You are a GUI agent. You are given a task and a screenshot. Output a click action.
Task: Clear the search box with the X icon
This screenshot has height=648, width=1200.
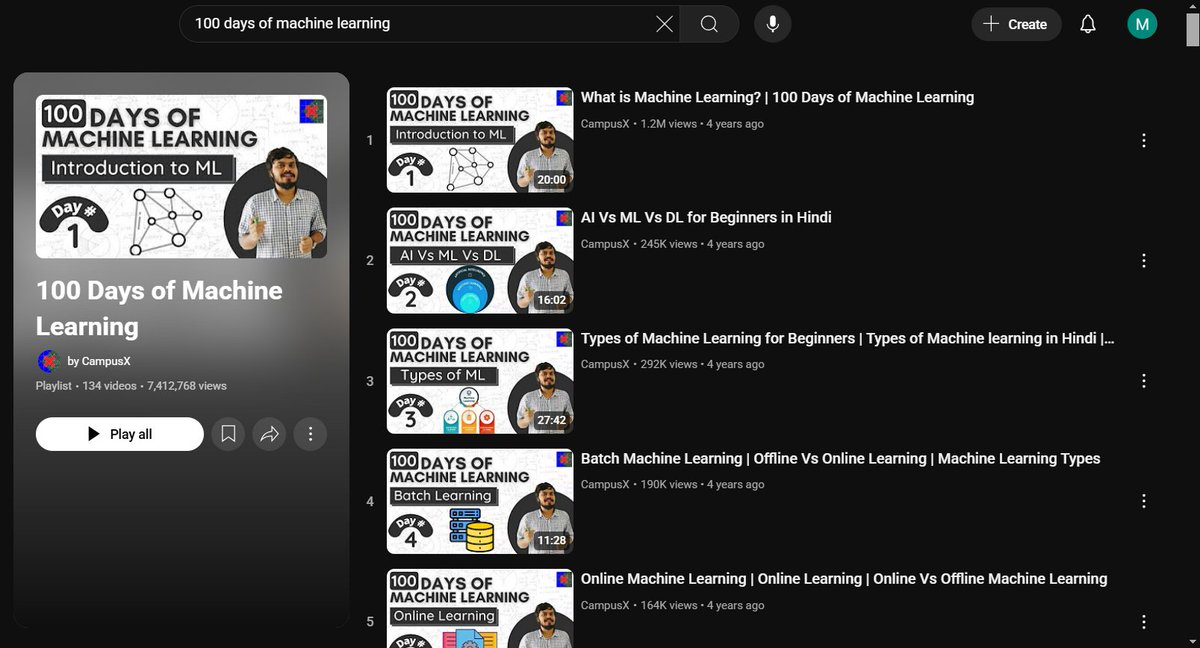coord(664,24)
